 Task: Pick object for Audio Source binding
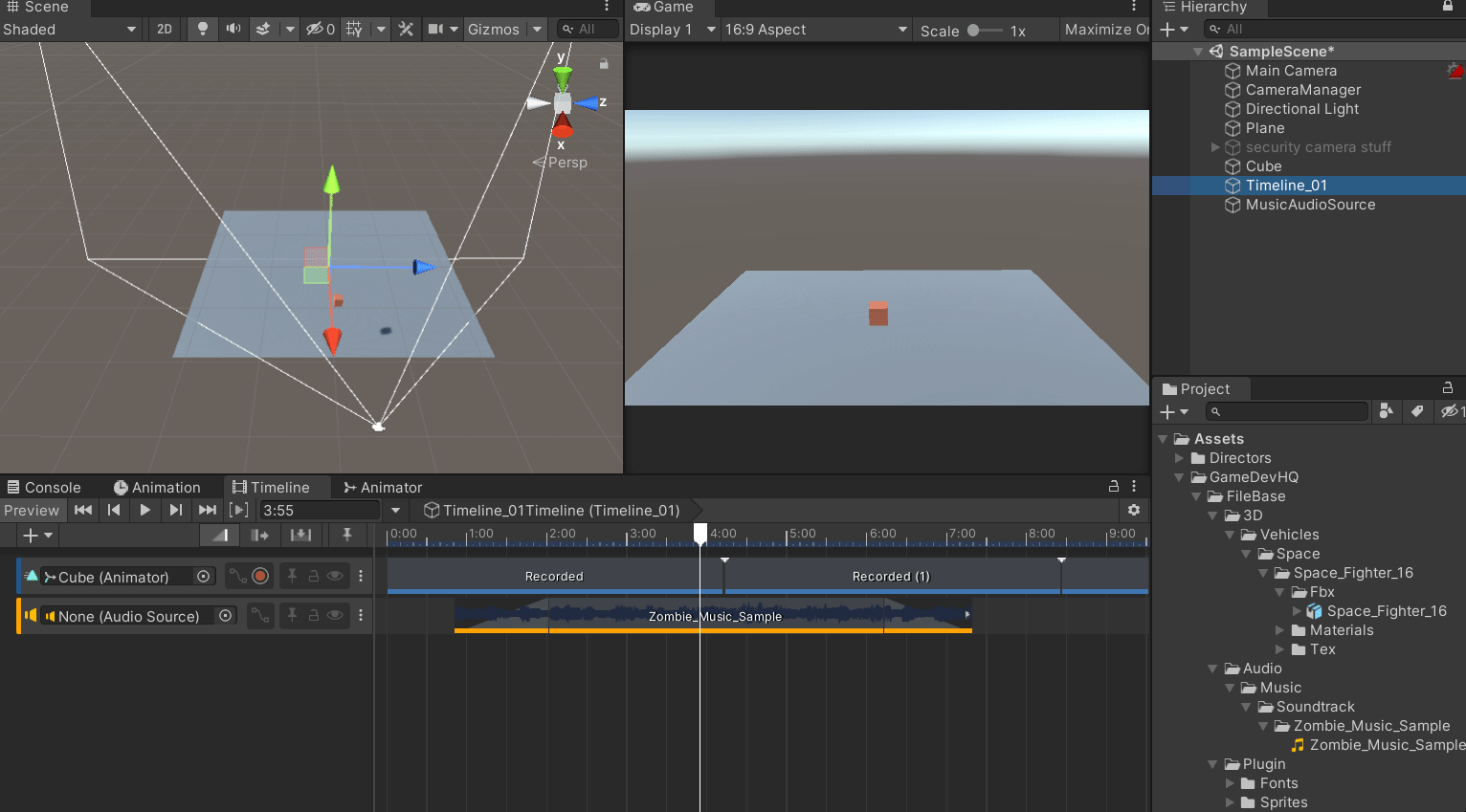[226, 615]
